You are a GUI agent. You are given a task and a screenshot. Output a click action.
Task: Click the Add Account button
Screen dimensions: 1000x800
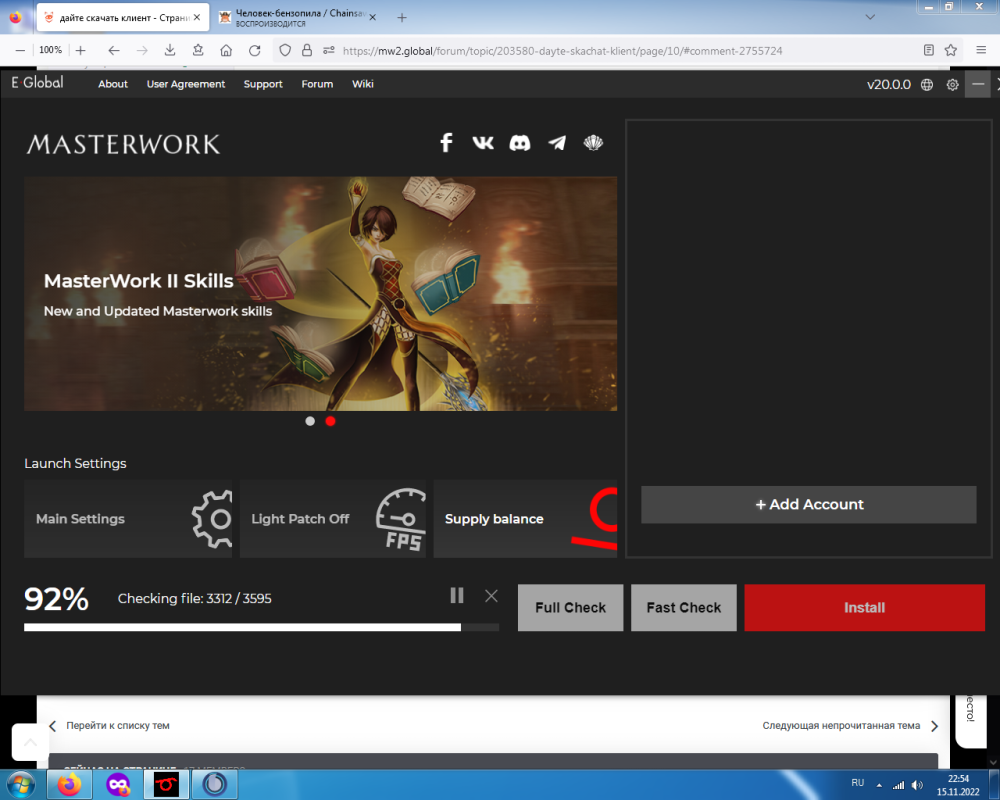click(808, 505)
